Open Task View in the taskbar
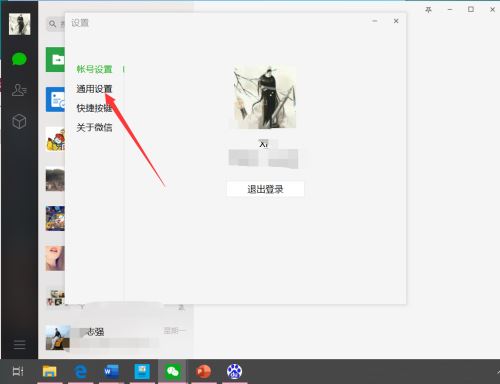 (x=18, y=371)
